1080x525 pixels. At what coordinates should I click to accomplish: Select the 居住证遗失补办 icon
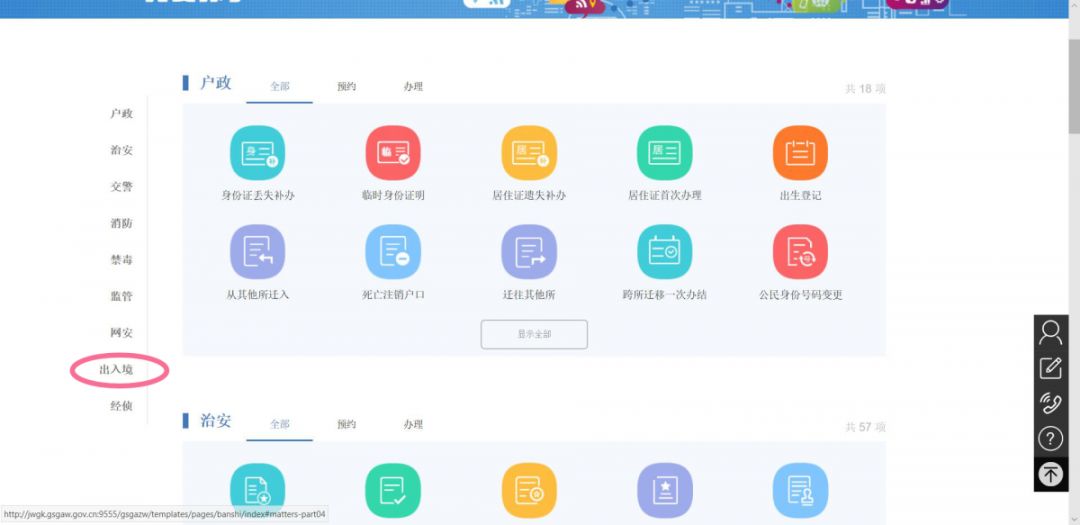coord(529,153)
